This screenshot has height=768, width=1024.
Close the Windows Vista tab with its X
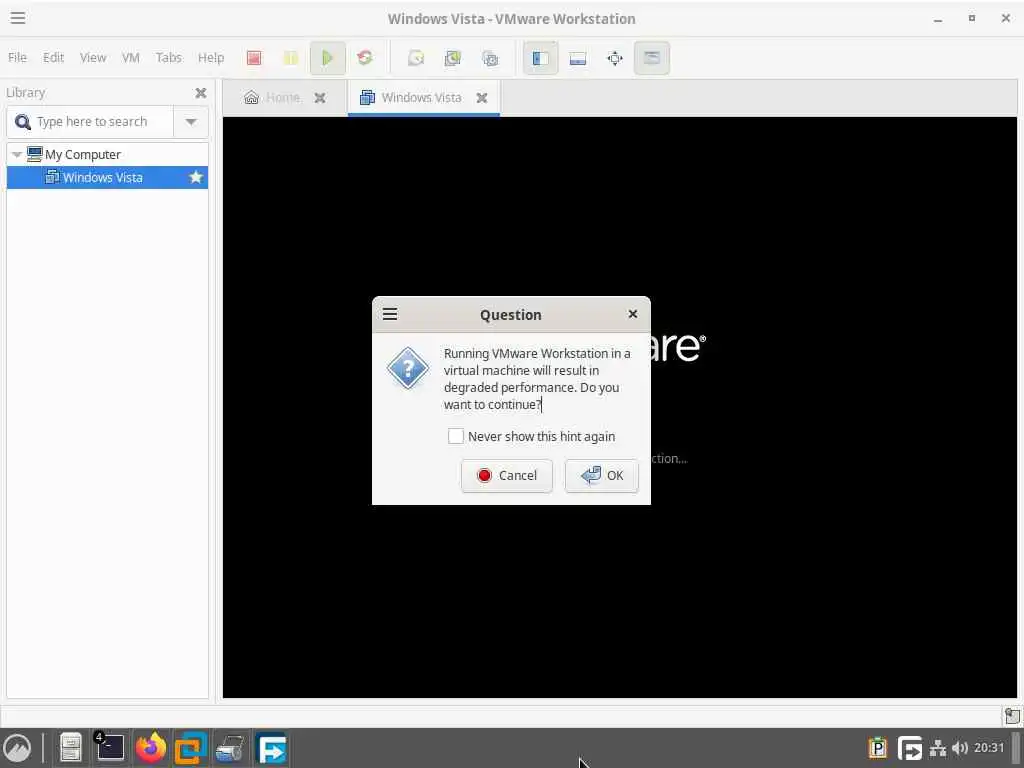pyautogui.click(x=482, y=98)
